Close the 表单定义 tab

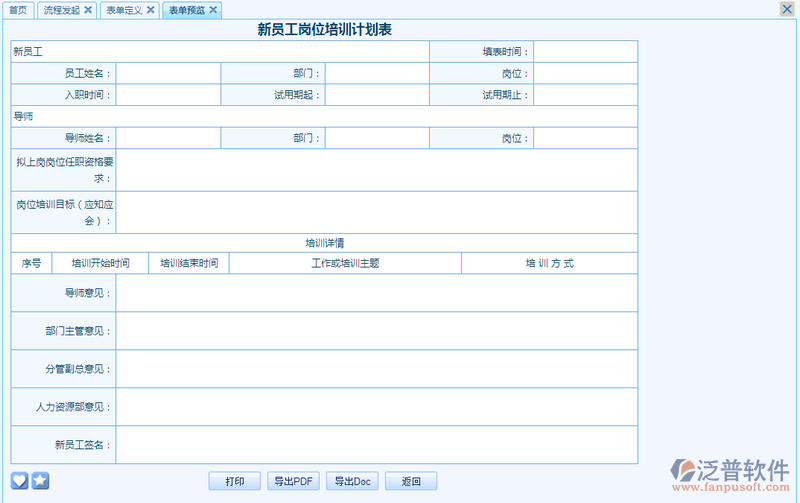(x=150, y=10)
